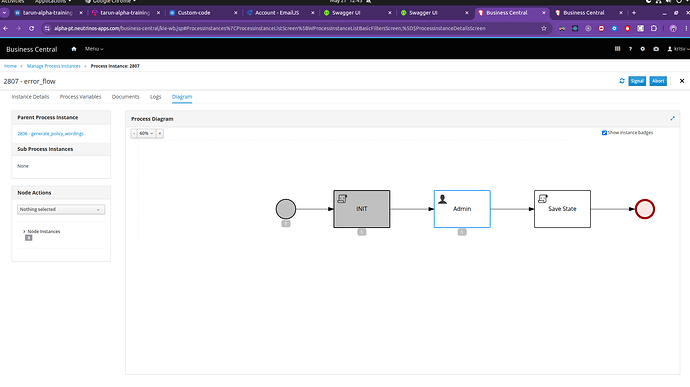This screenshot has width=690, height=387.
Task: Click the Signal button
Action: (637, 81)
